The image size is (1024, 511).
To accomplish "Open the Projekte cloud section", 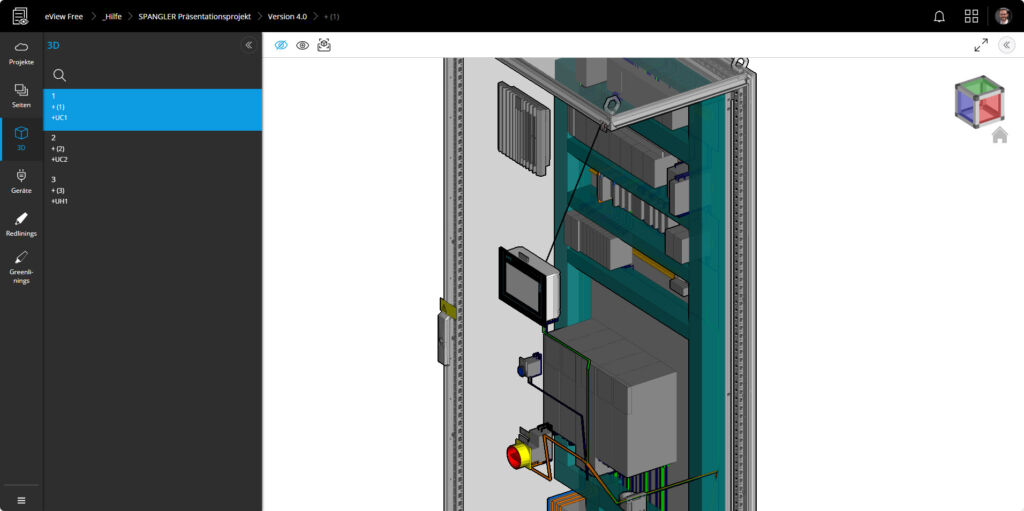I will pos(21,52).
